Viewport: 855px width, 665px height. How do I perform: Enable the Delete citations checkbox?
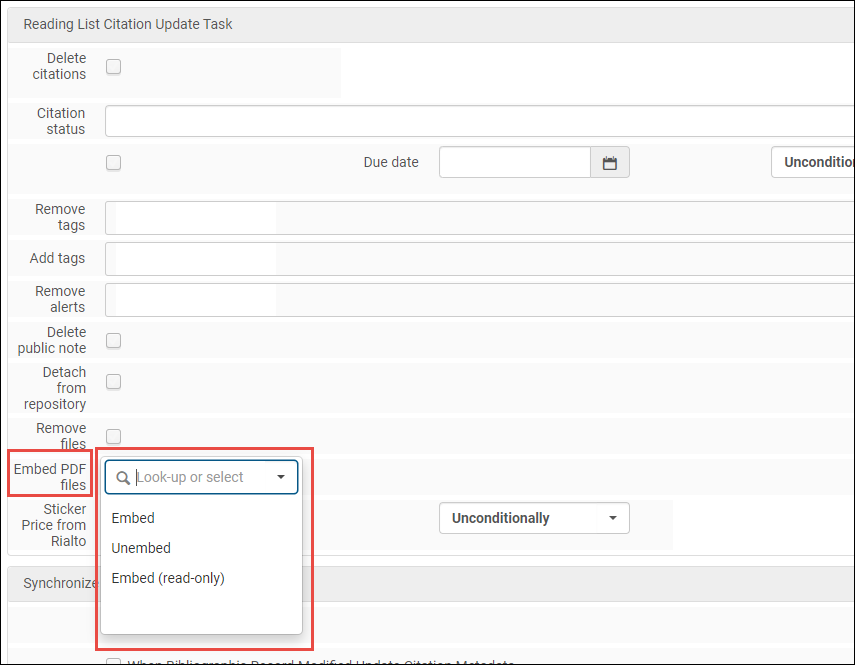114,67
